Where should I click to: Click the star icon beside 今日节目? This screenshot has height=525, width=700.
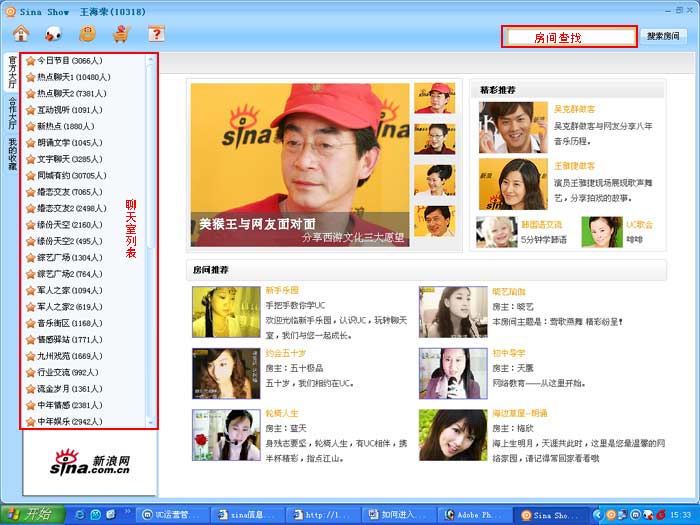[x=30, y=61]
